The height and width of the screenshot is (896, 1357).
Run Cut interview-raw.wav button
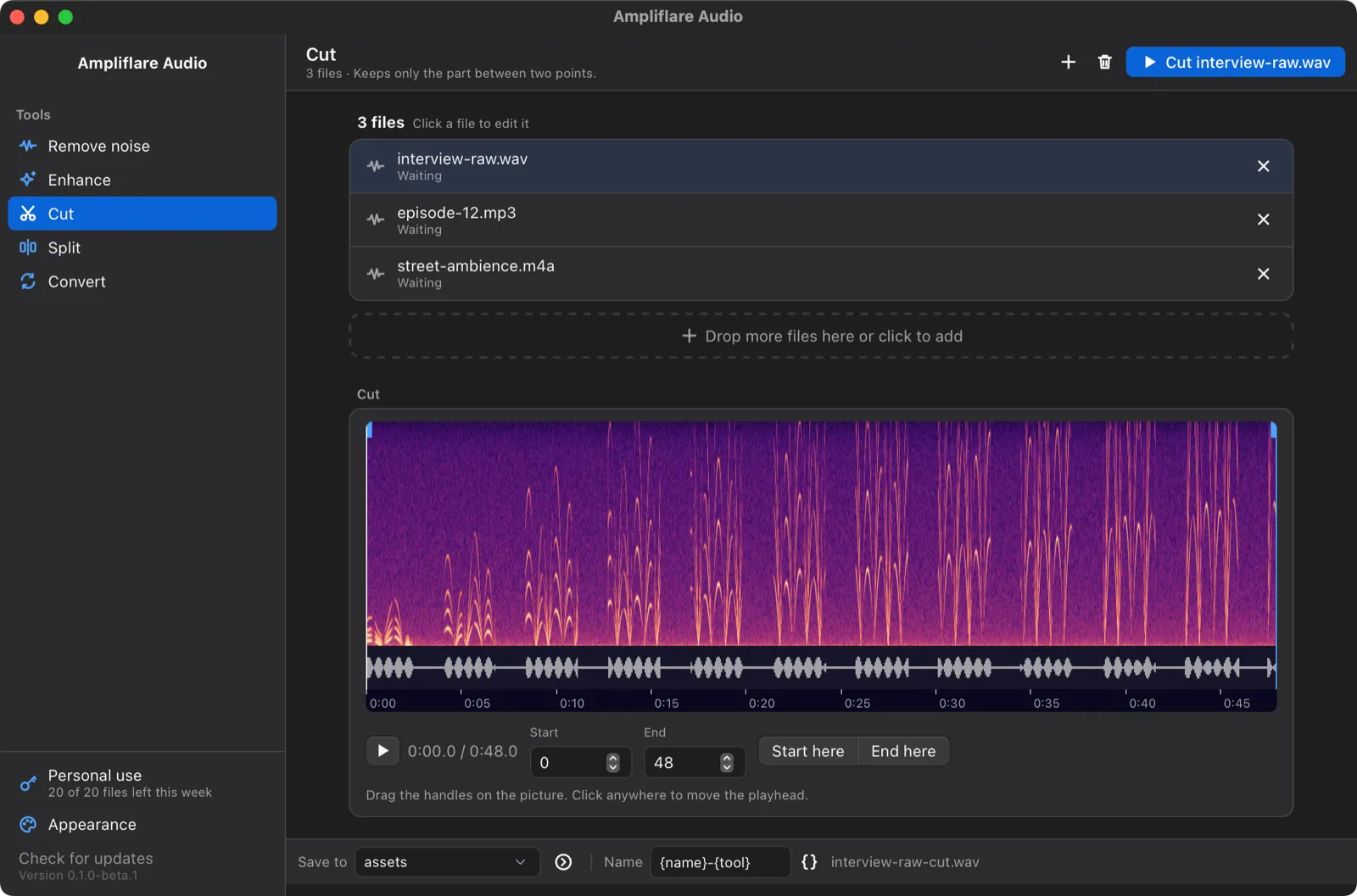coord(1235,62)
